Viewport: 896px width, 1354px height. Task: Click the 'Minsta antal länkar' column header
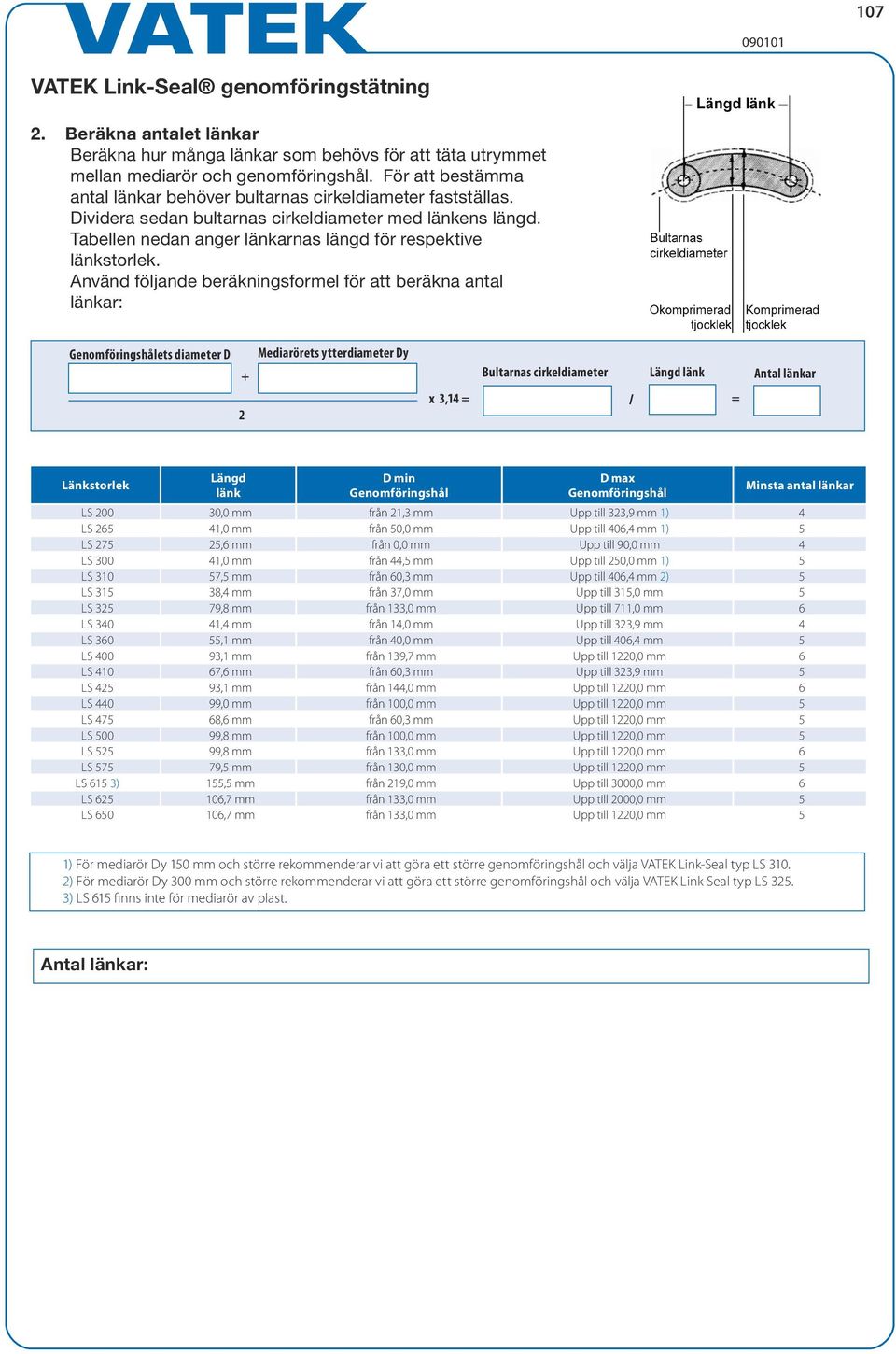800,486
